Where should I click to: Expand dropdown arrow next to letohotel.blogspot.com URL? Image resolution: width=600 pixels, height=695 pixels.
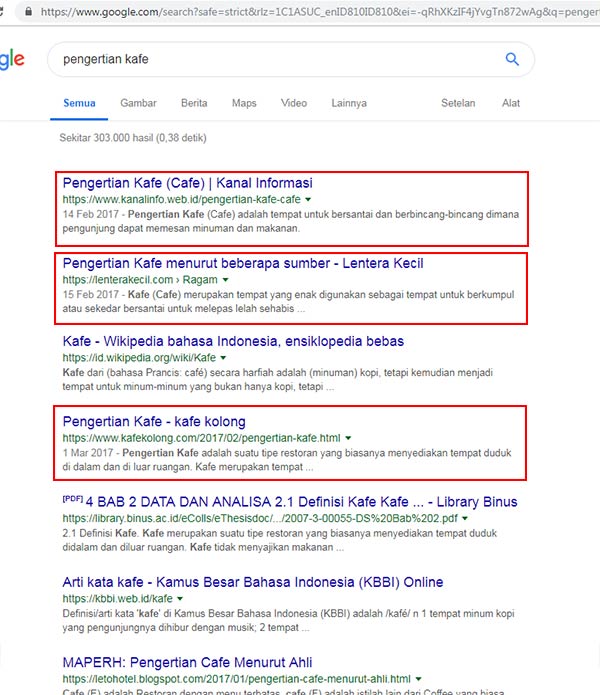[x=418, y=679]
